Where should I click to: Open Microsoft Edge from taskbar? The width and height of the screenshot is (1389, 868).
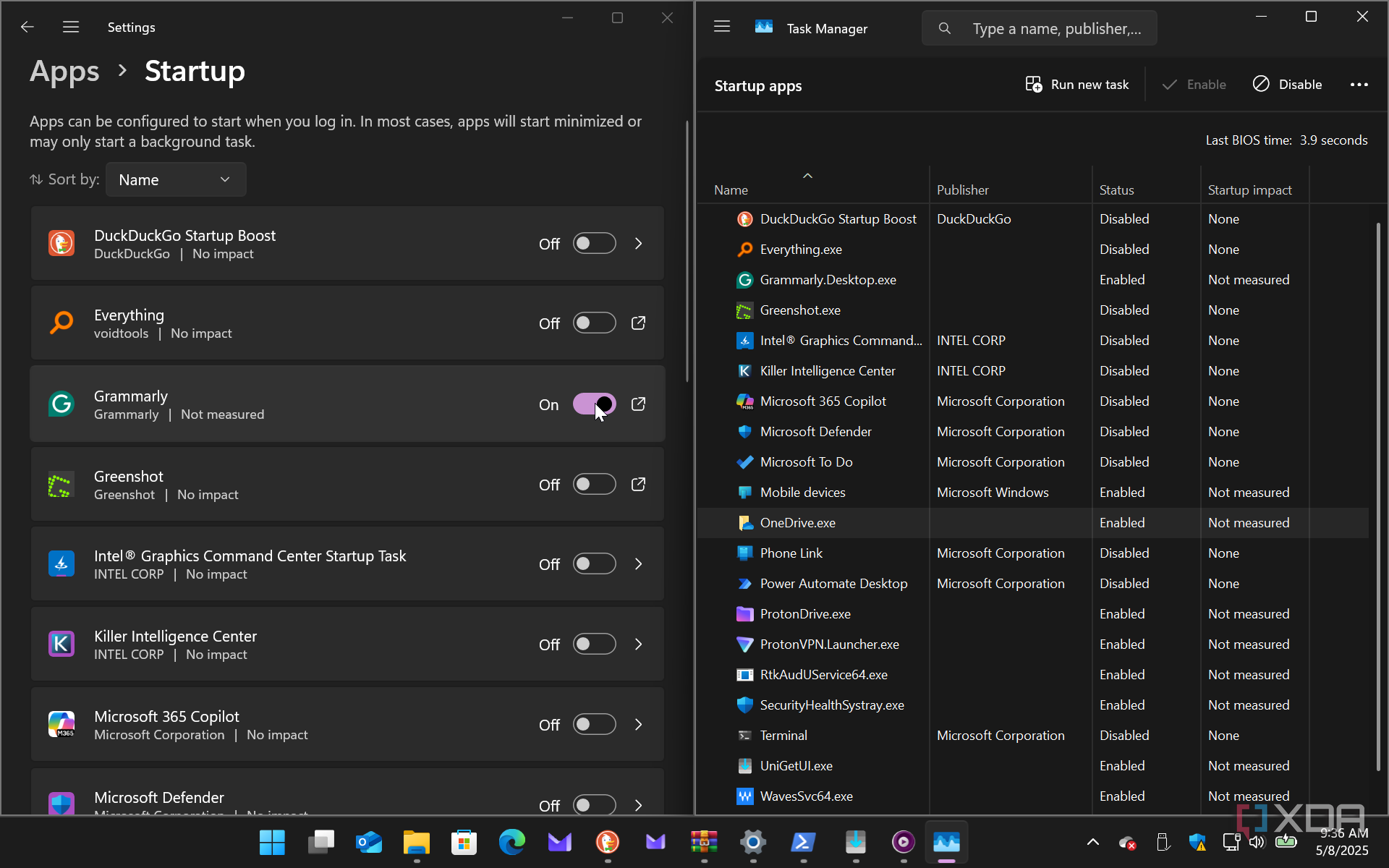(511, 842)
